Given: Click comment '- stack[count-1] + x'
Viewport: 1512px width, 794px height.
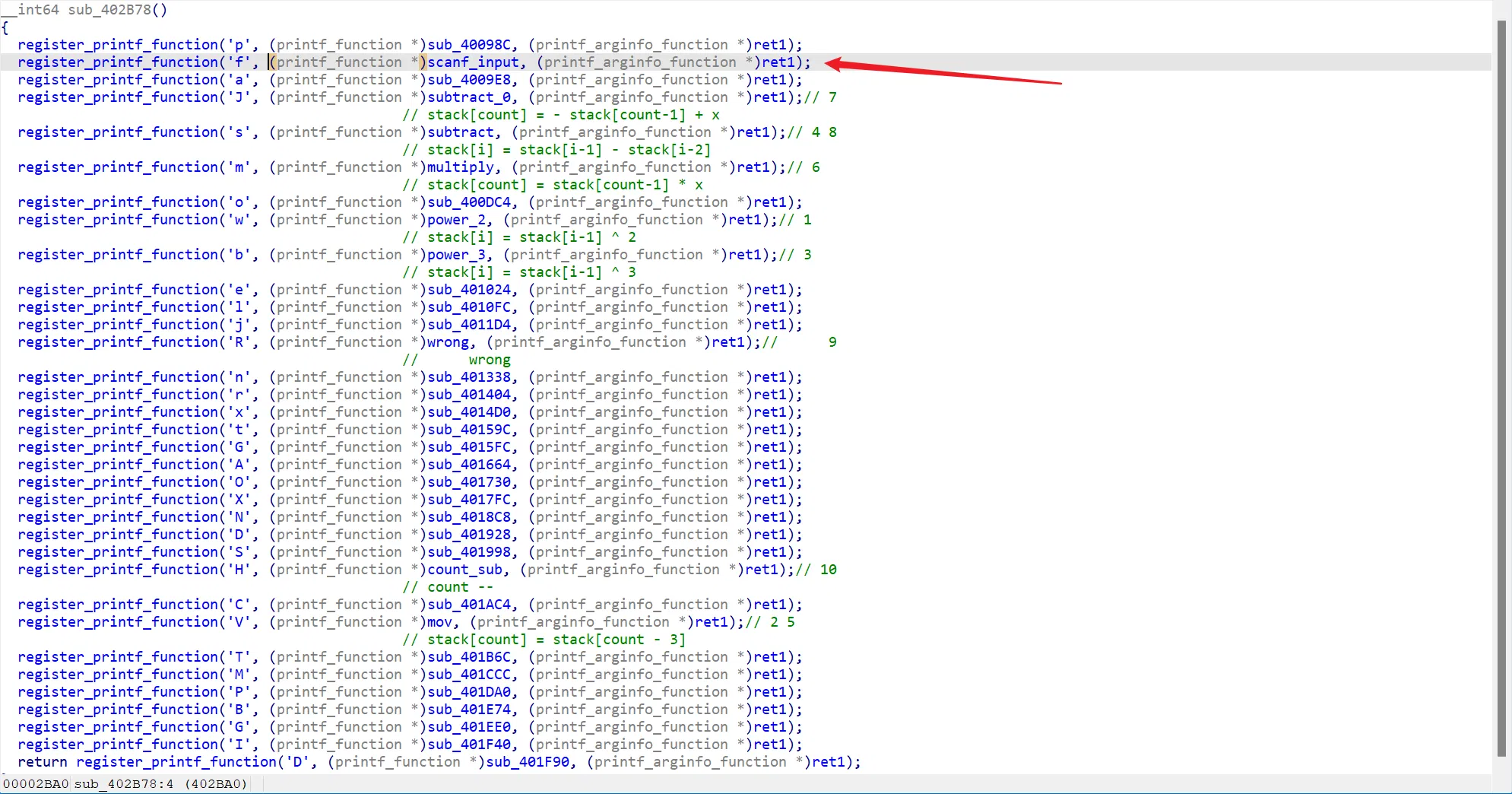Looking at the screenshot, I should [x=636, y=115].
